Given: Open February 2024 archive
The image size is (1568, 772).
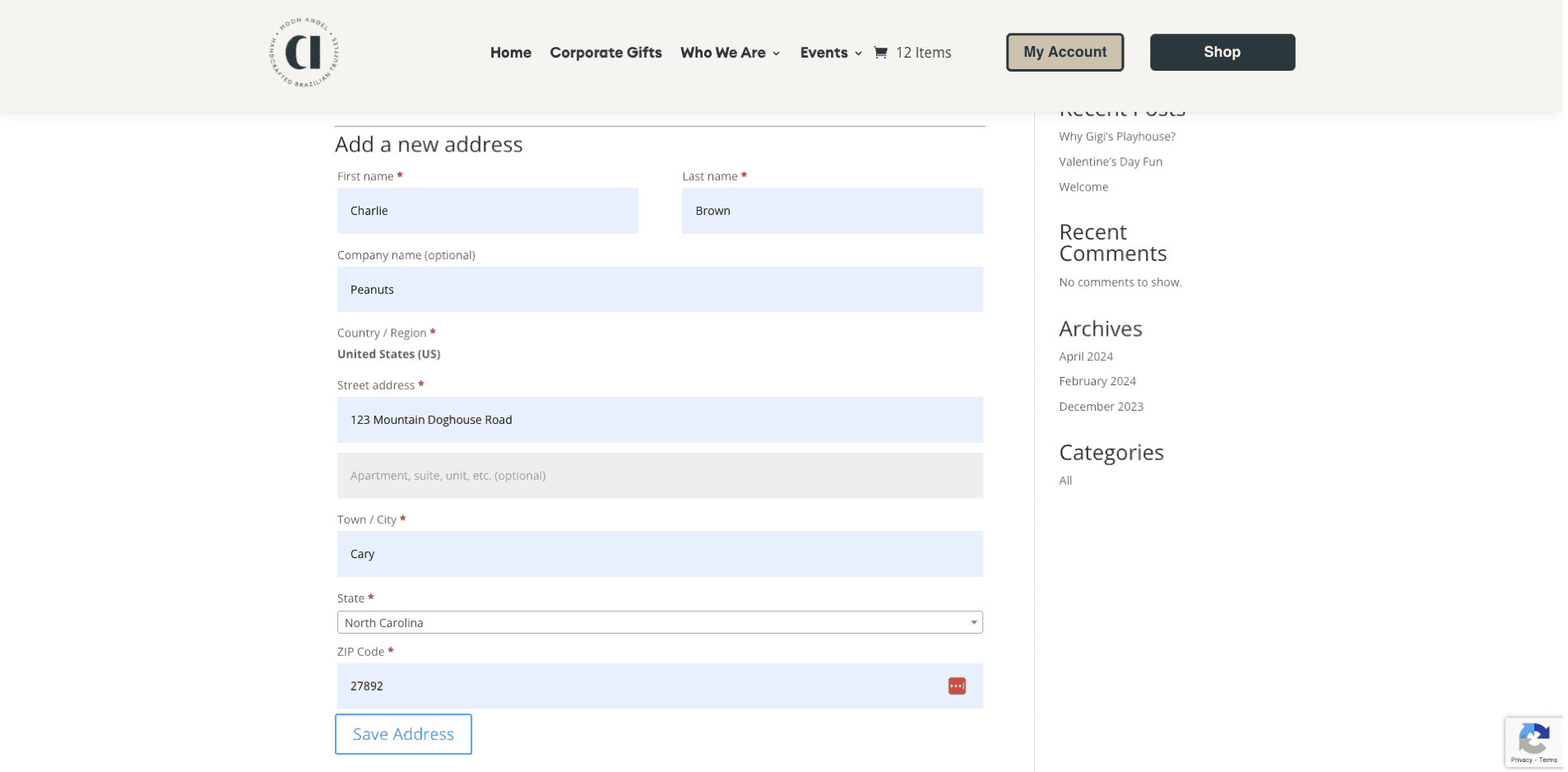Looking at the screenshot, I should 1097,381.
